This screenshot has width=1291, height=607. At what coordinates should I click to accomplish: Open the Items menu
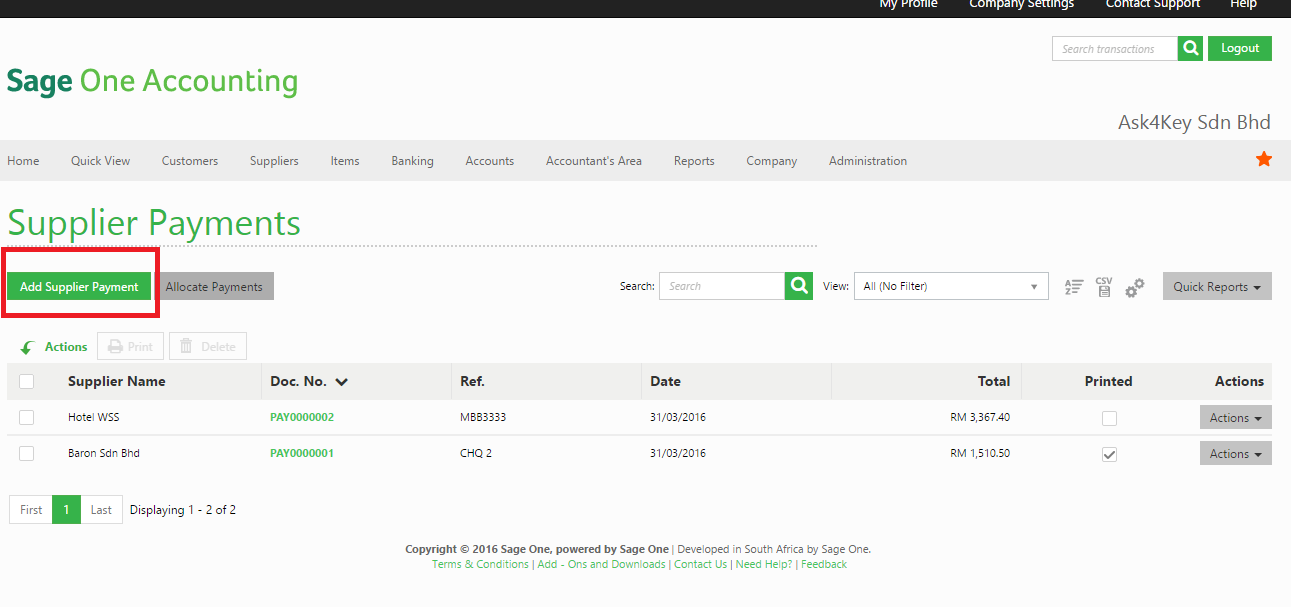[x=345, y=160]
